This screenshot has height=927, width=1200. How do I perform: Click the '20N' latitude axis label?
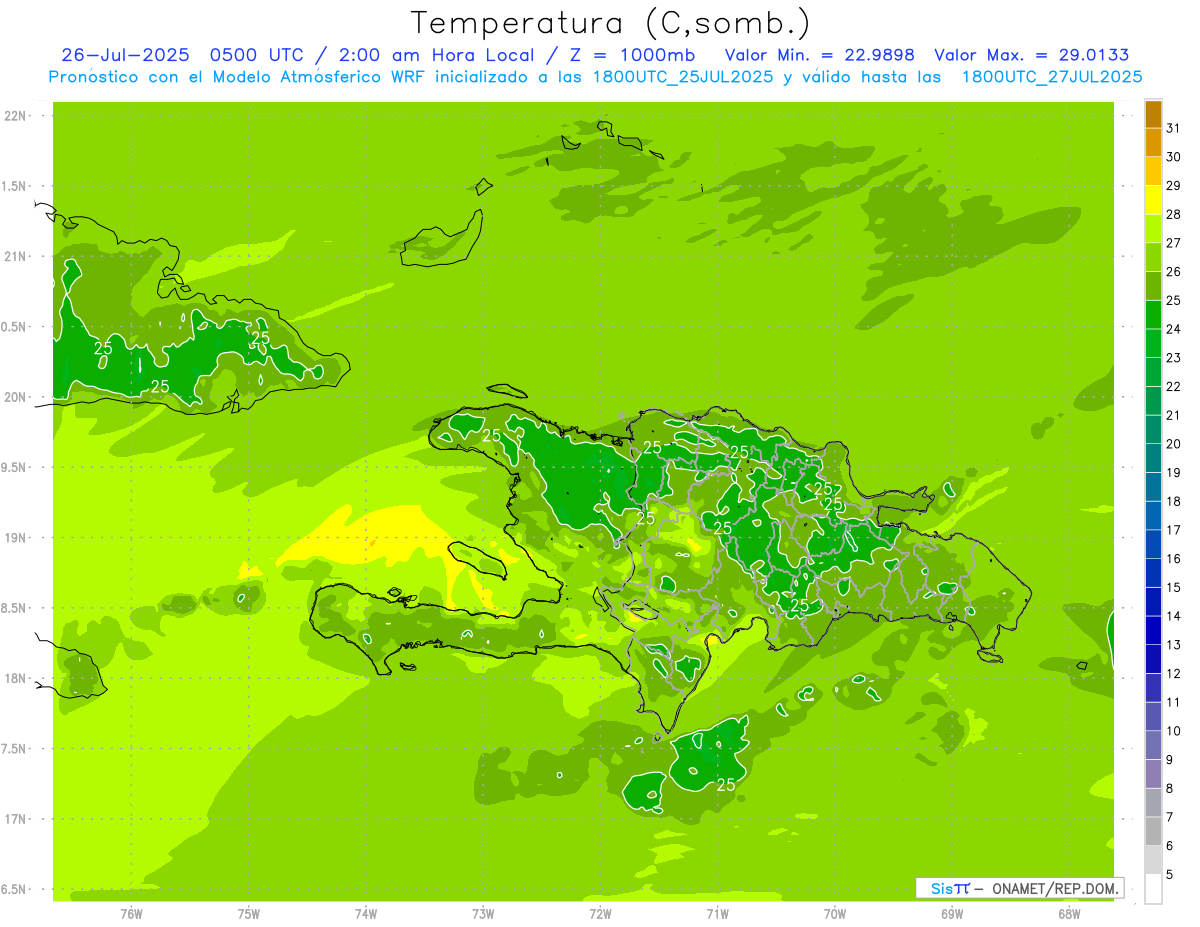[x=15, y=398]
